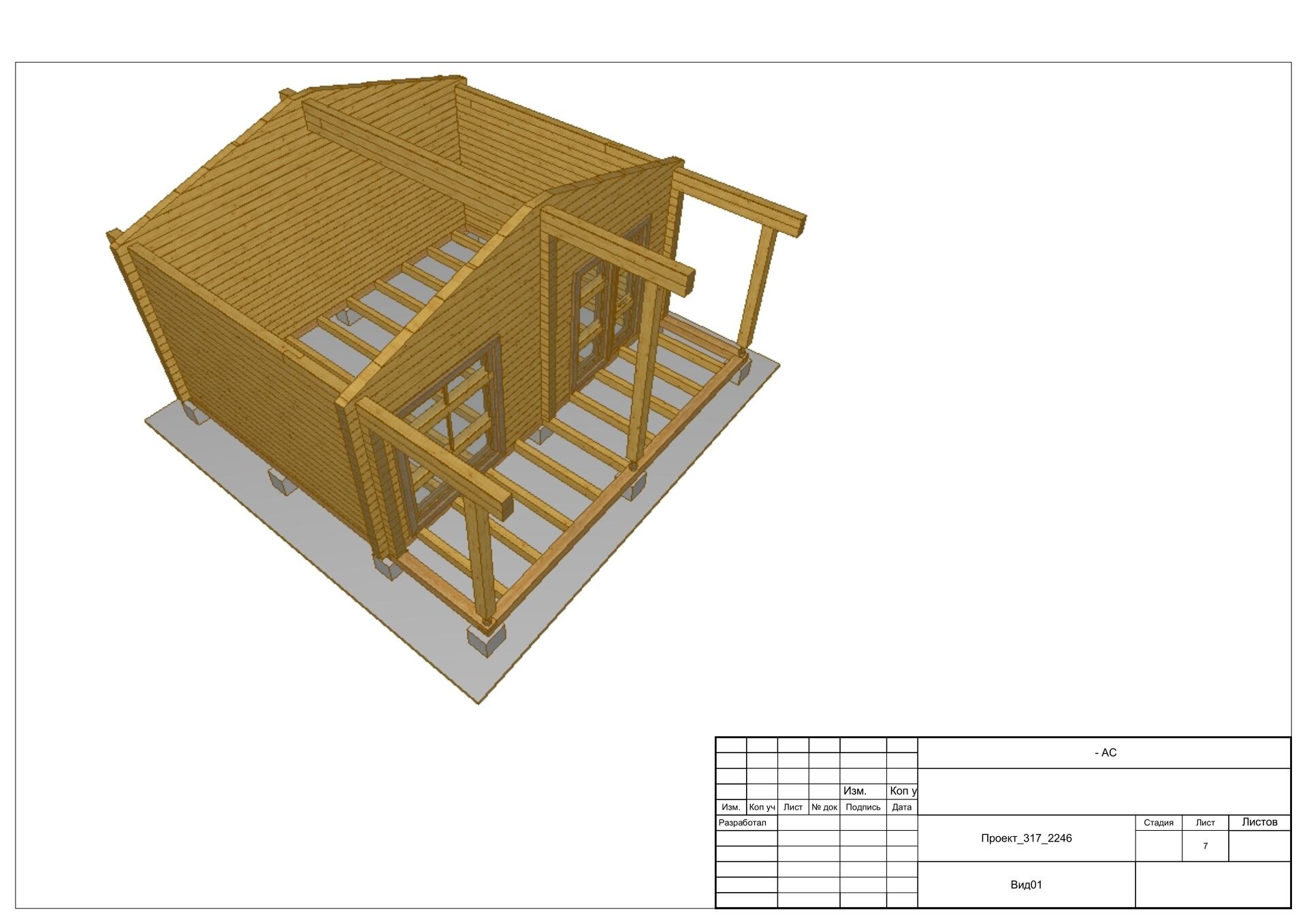Click the sheet number 7 cell
This screenshot has width=1307, height=924.
point(1205,846)
